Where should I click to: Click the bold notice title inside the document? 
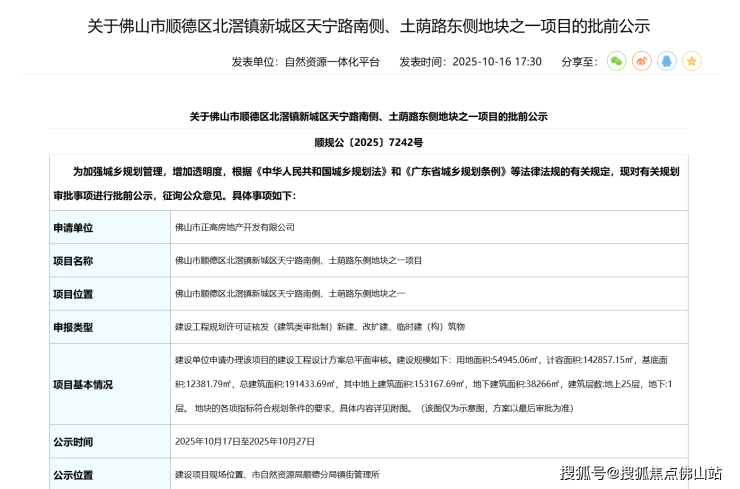(369, 117)
